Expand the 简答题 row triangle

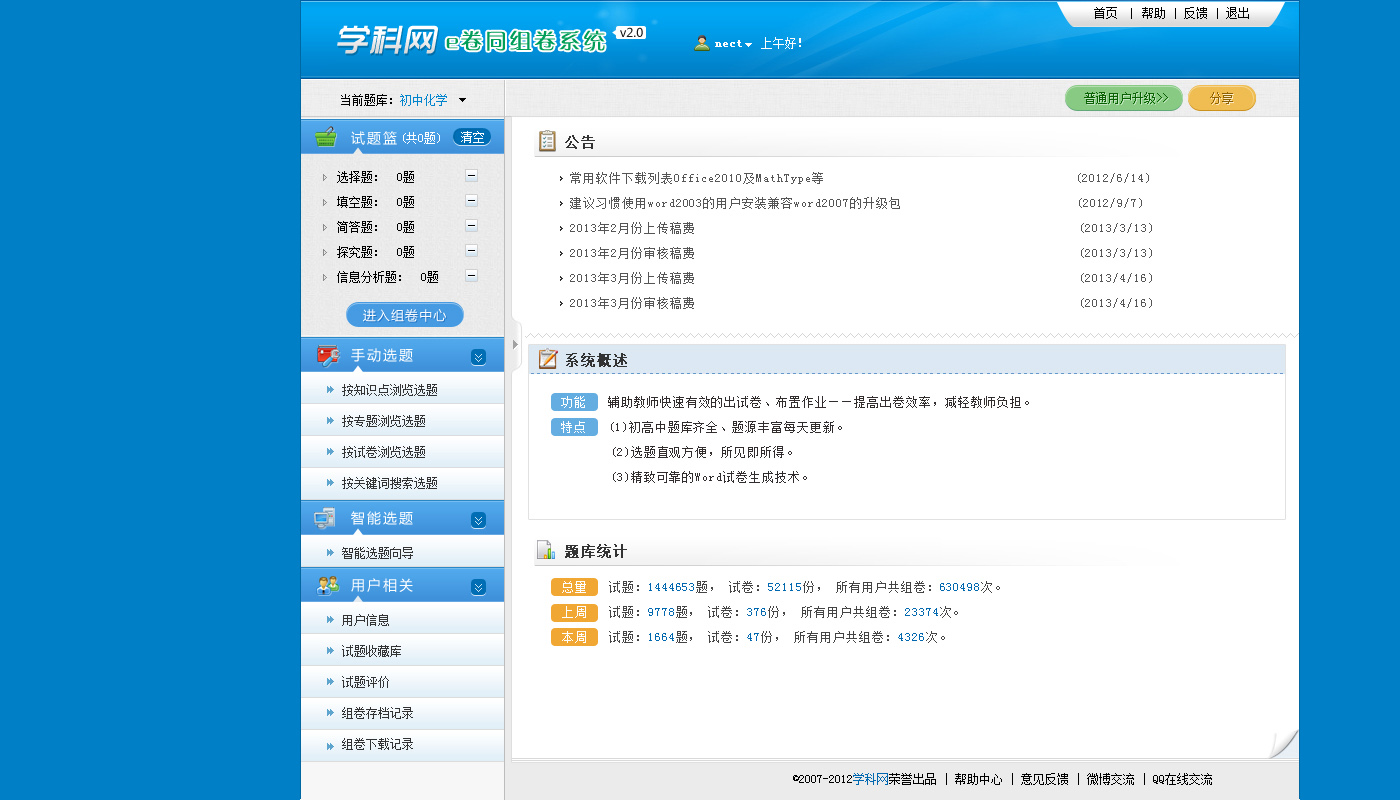click(324, 228)
